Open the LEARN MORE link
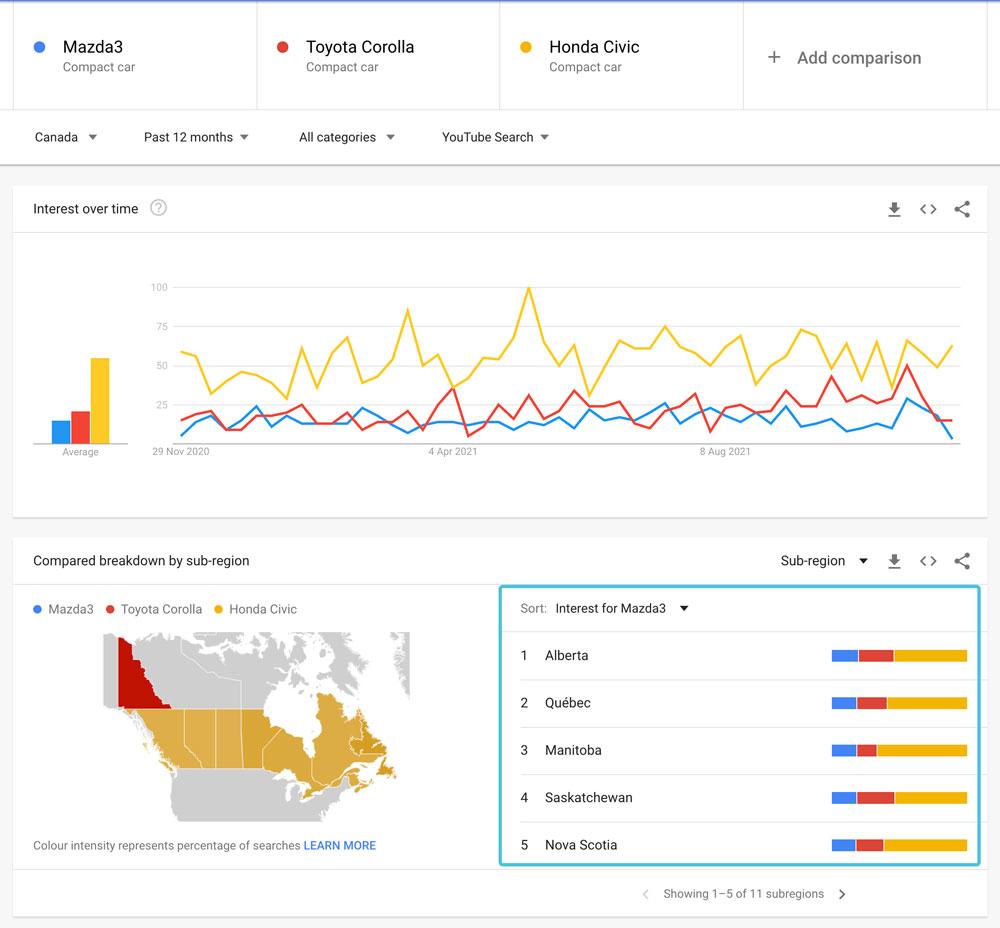This screenshot has height=928, width=1000. click(340, 845)
